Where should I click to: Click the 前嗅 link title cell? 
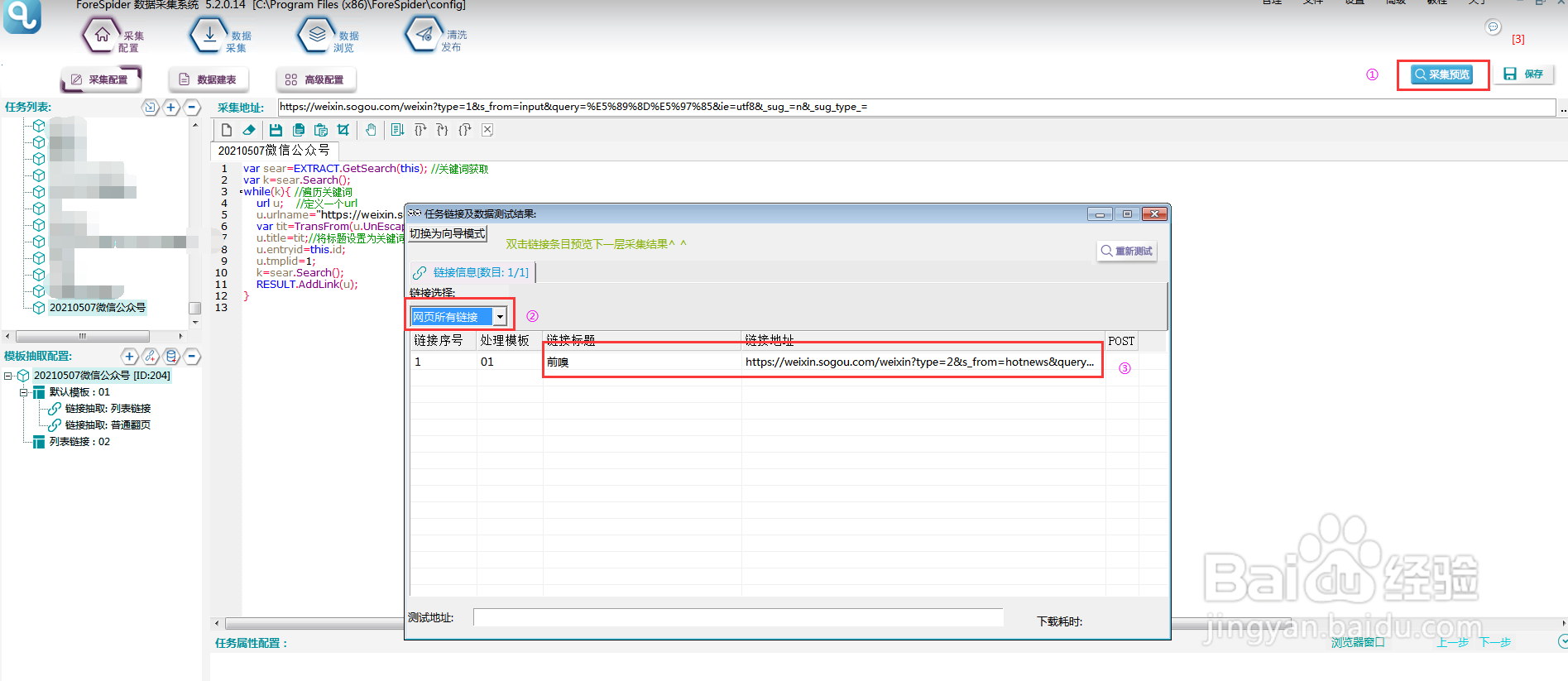pos(642,362)
